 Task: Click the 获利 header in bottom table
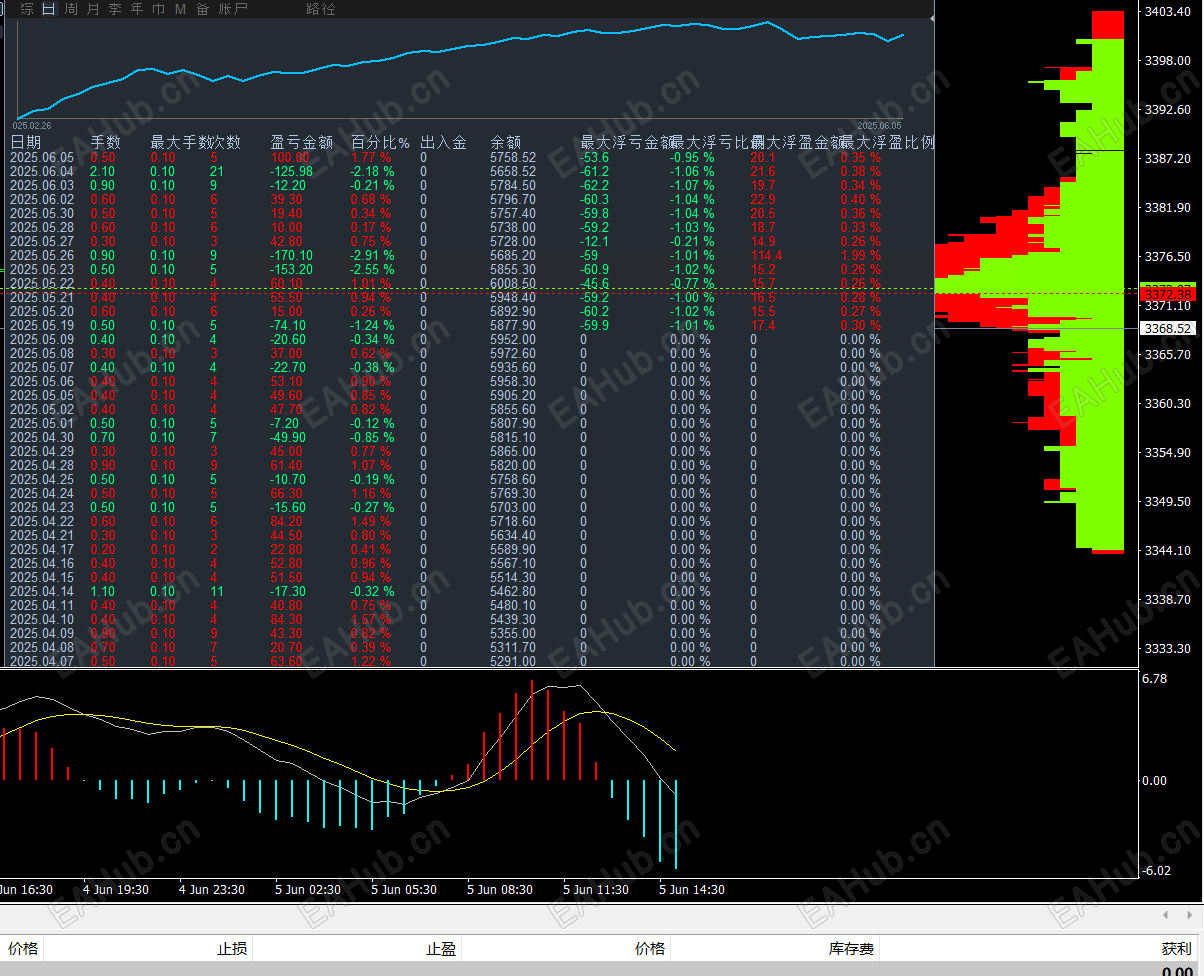(x=1176, y=949)
